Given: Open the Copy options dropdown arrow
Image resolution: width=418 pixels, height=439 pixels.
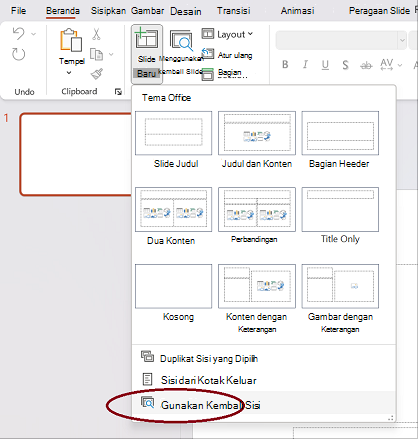Looking at the screenshot, I should (x=111, y=54).
